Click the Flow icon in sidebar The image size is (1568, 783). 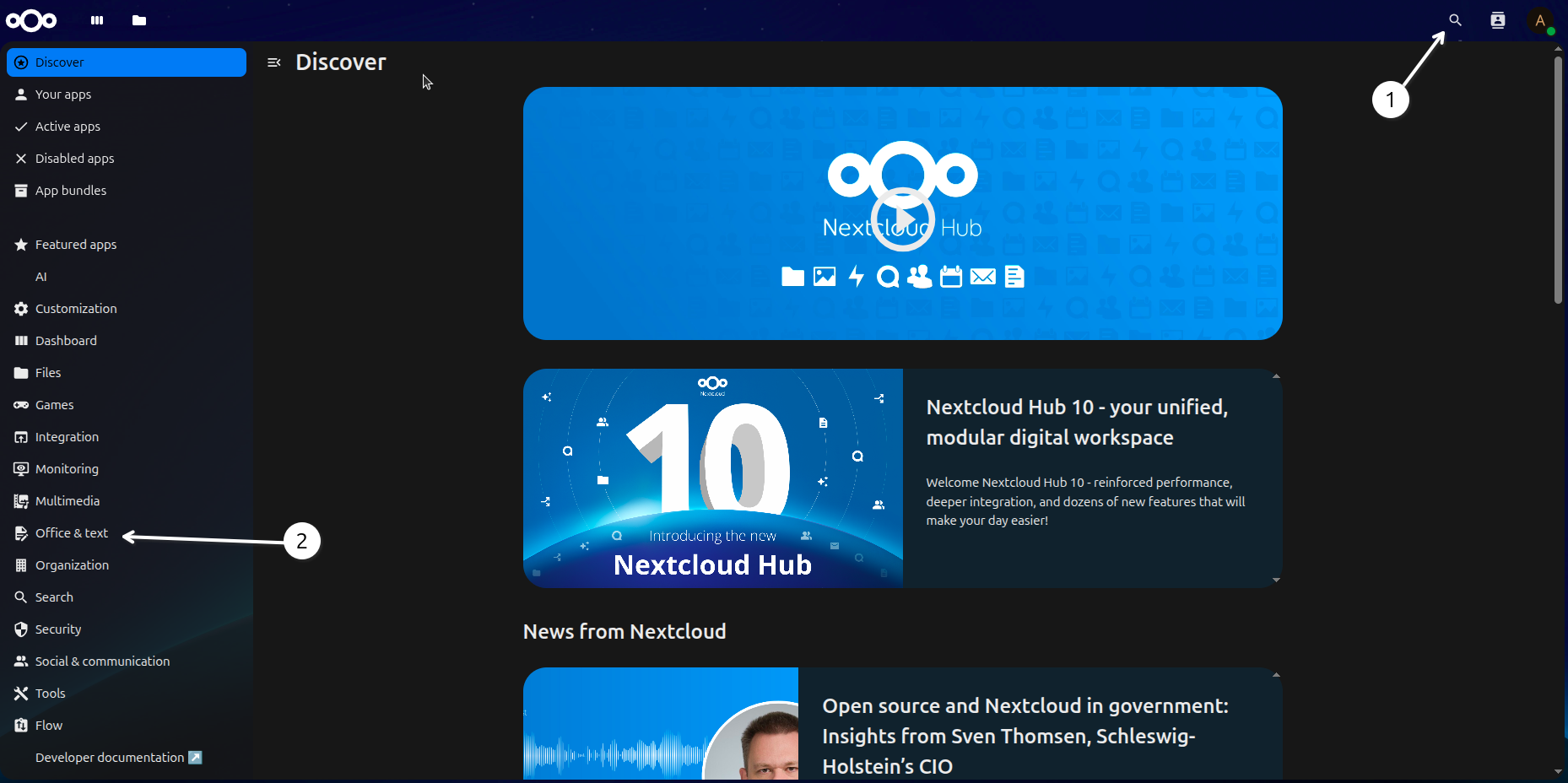click(x=21, y=726)
